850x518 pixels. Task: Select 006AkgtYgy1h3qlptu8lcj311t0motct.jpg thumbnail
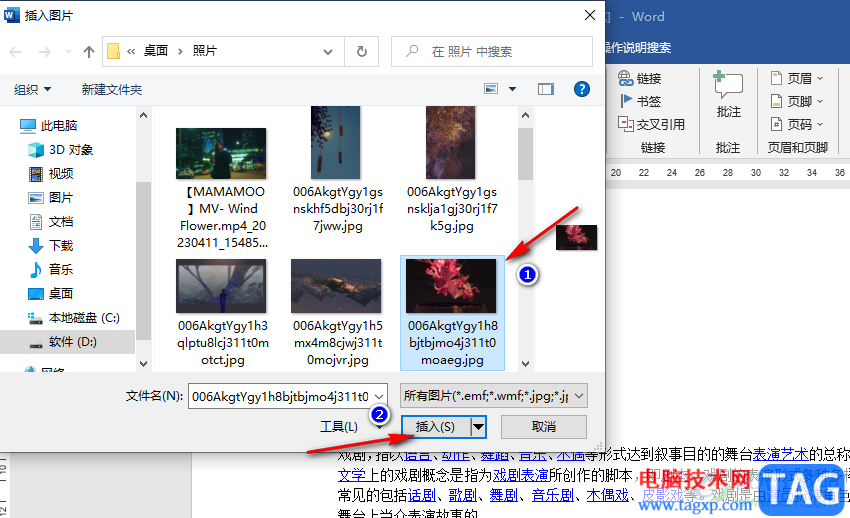(221, 286)
